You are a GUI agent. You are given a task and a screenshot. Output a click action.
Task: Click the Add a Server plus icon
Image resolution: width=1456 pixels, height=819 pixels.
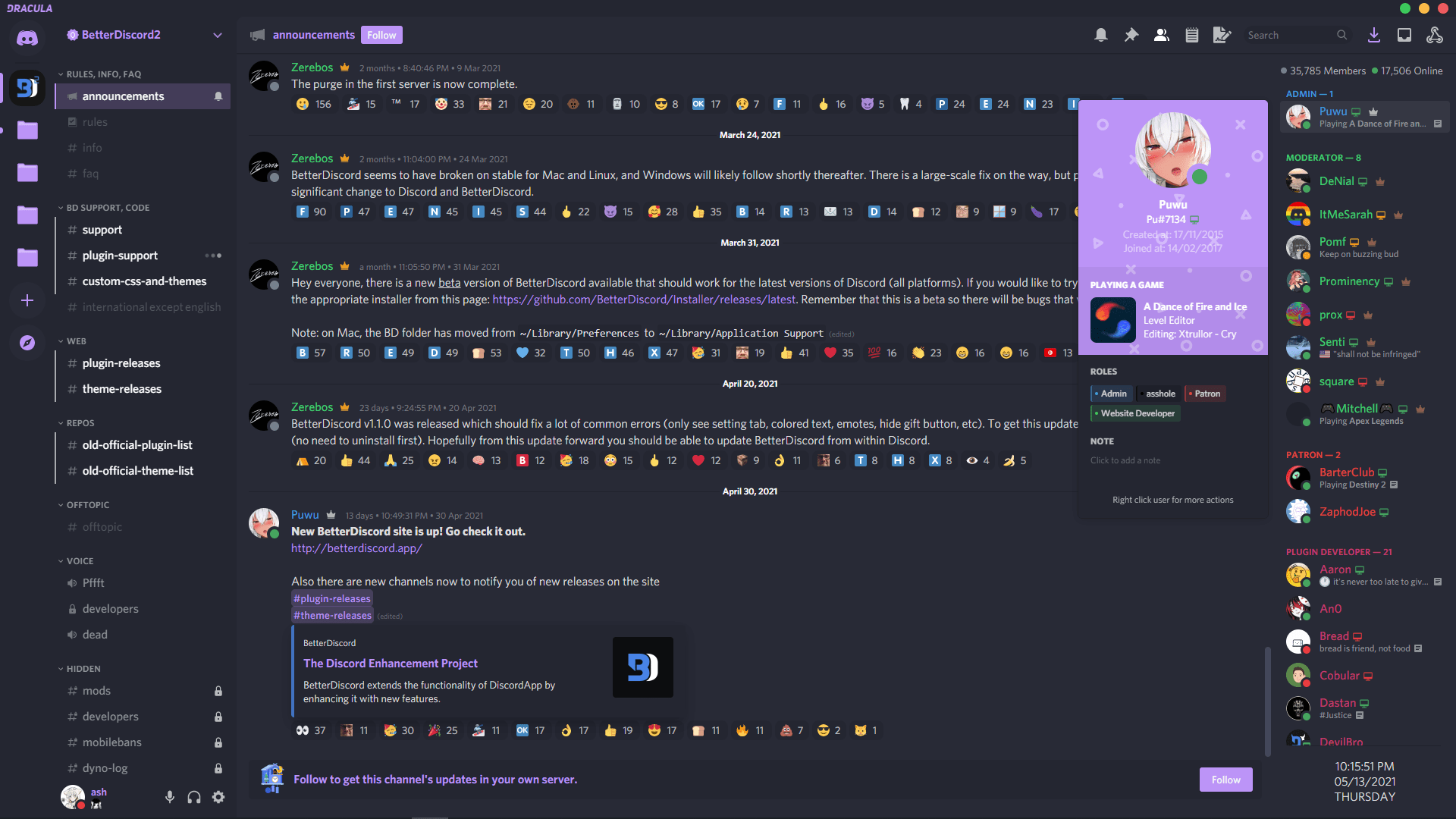coord(27,300)
